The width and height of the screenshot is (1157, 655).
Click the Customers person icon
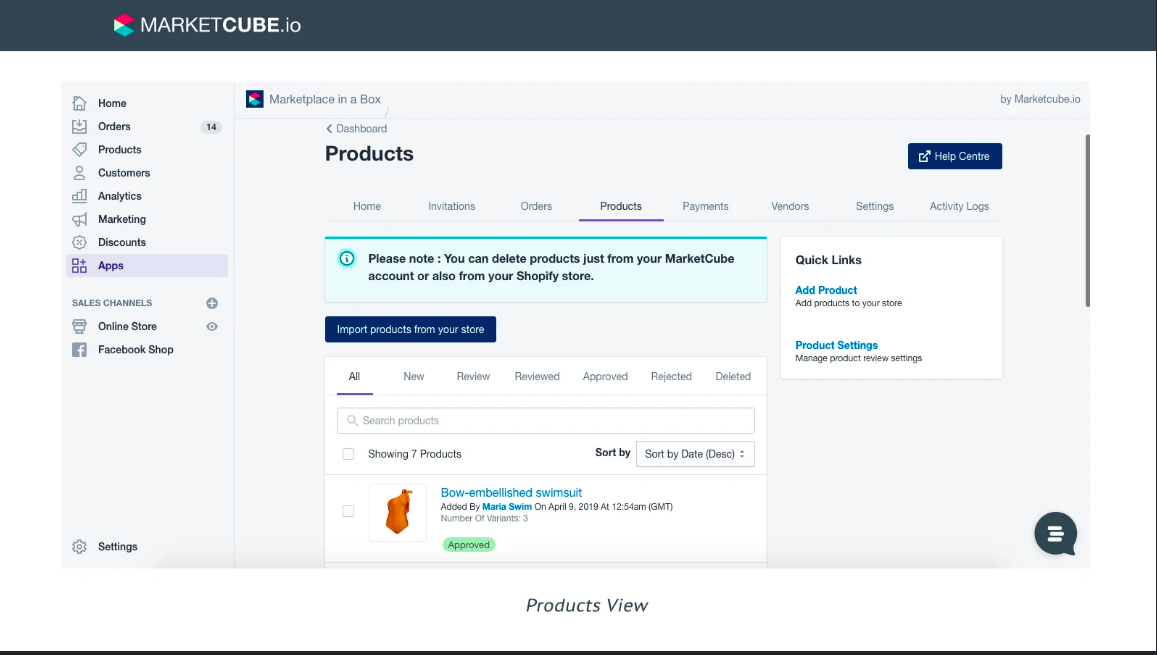[x=79, y=173]
